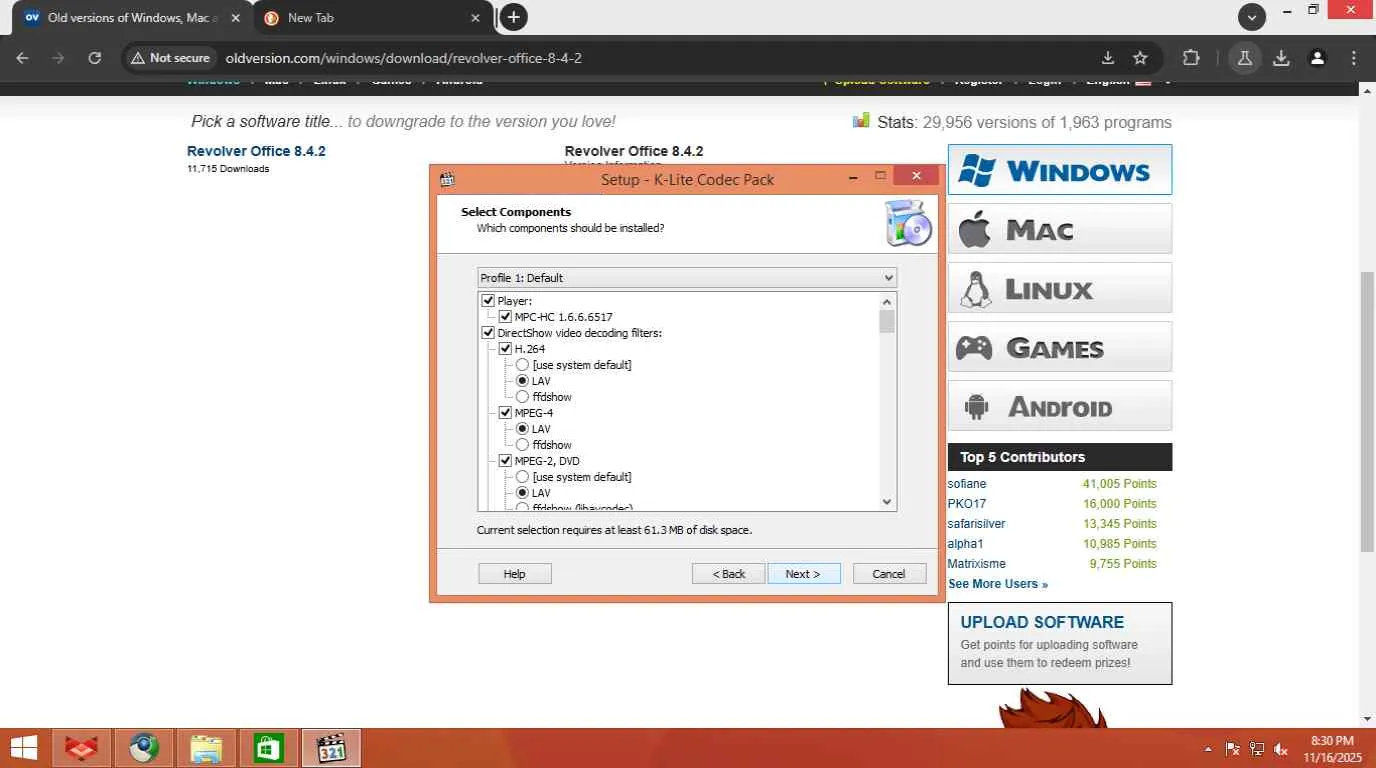Click the webpage vertical scrollbar thumb

click(1367, 411)
